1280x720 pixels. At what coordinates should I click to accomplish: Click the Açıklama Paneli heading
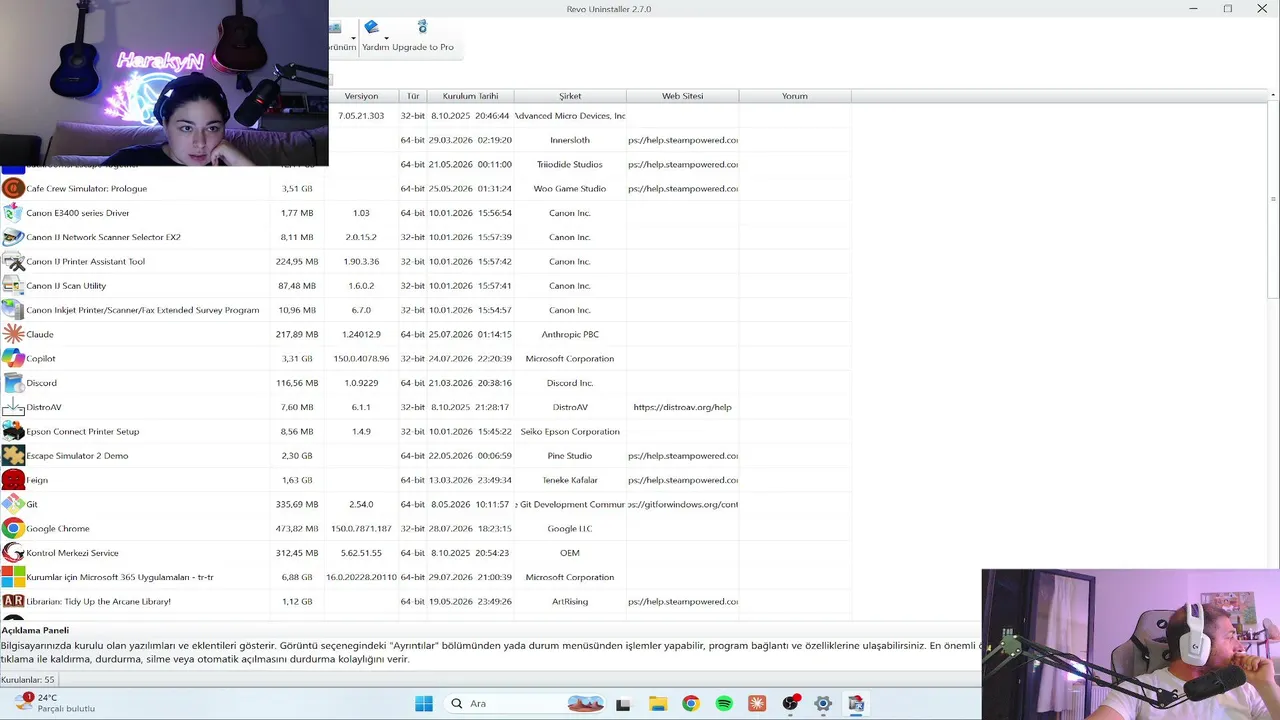[35, 631]
